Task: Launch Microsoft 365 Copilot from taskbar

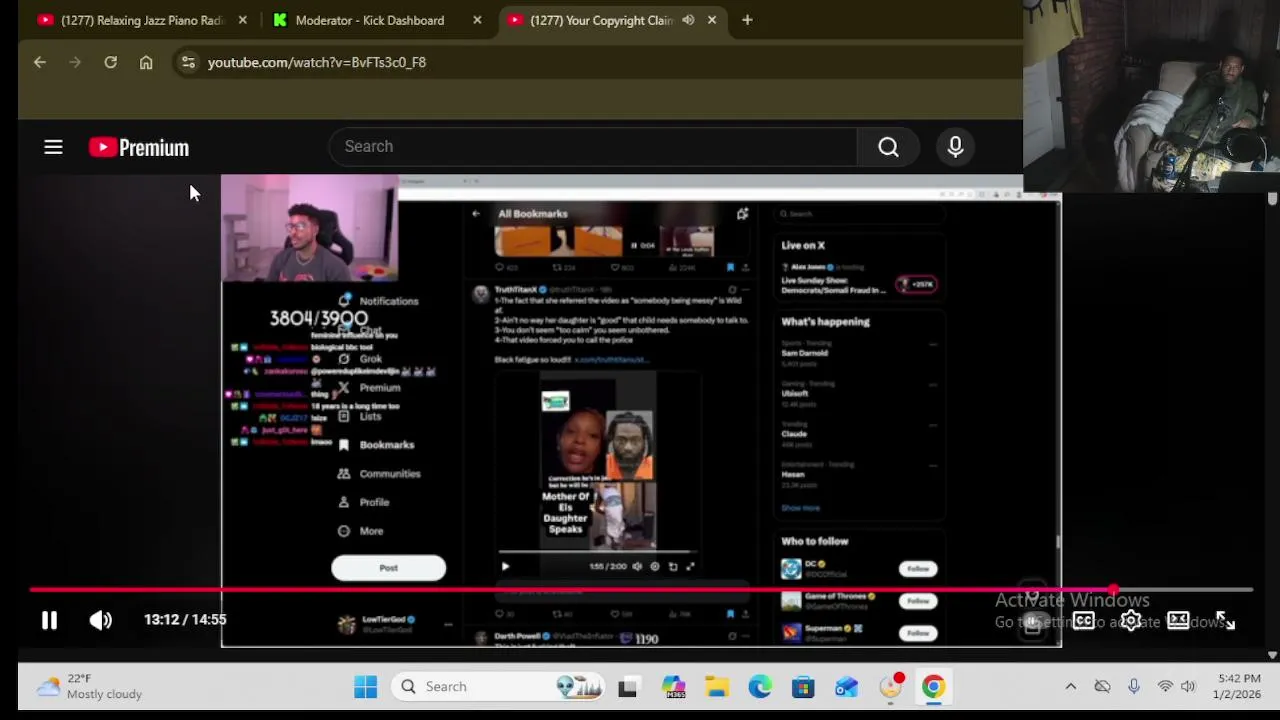Action: click(x=674, y=687)
